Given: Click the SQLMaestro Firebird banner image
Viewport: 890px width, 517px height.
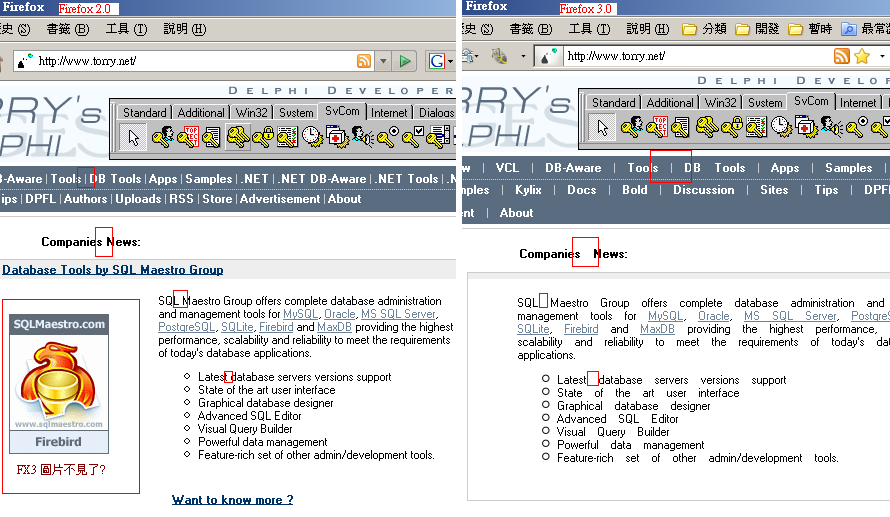Looking at the screenshot, I should coord(59,385).
